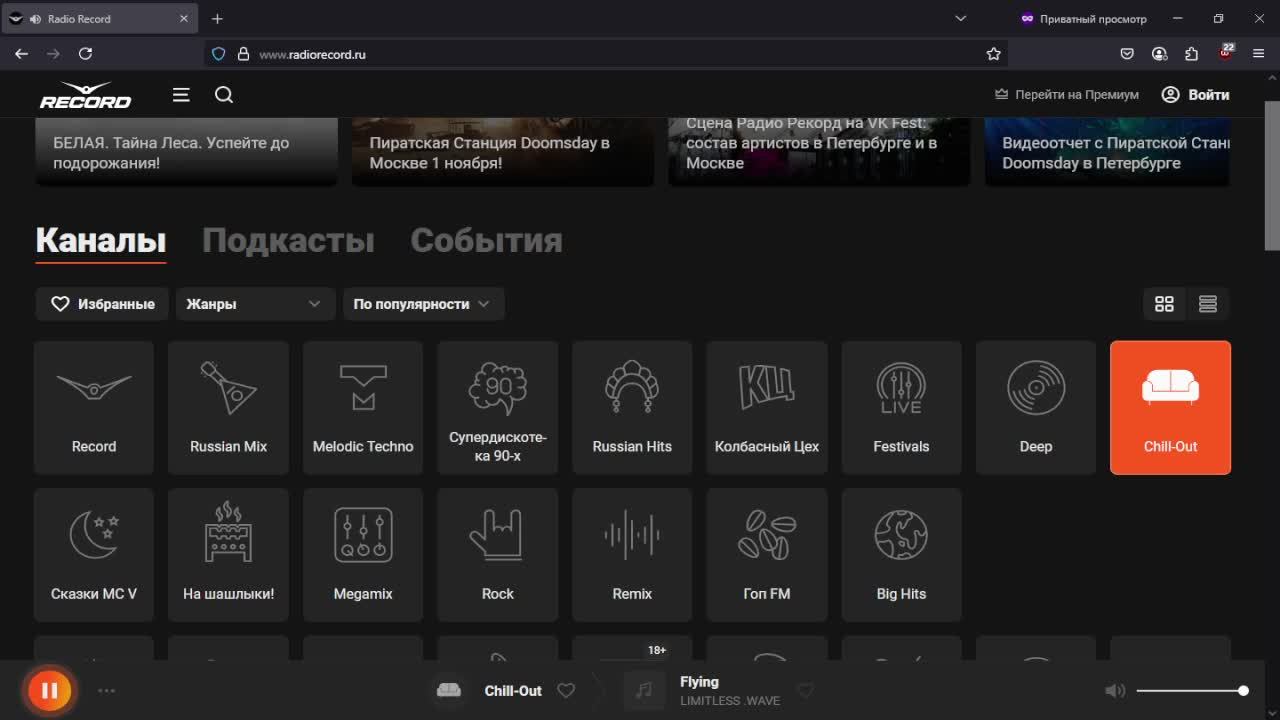Open the БЕЛАЯ. Тайна Леса news card
Screen dimensions: 1280x720
[x=186, y=152]
